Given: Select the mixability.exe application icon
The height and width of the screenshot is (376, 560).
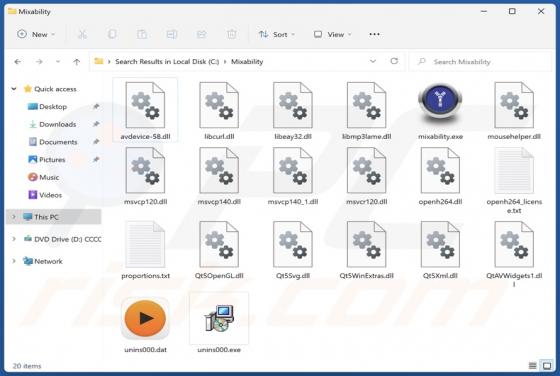Looking at the screenshot, I should pyautogui.click(x=440, y=103).
